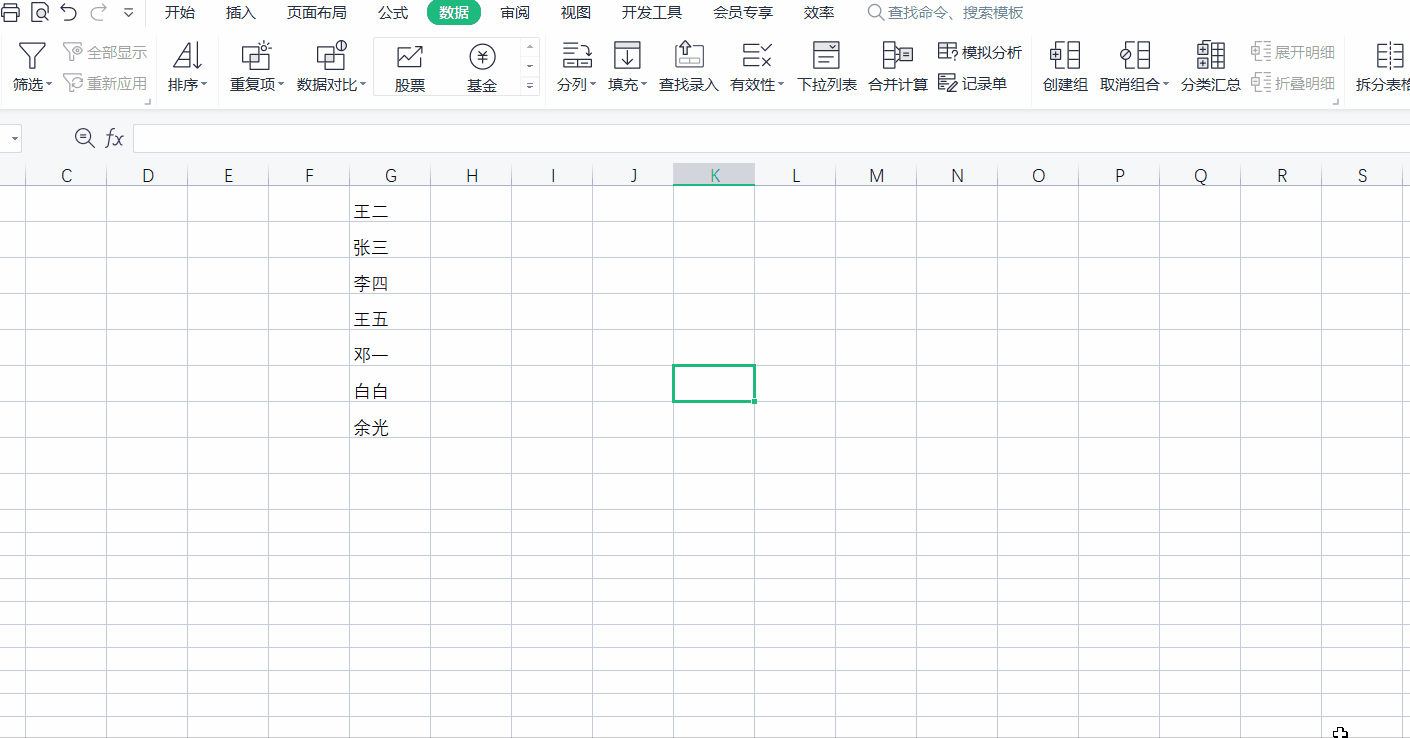
Task: Expand the 数据对比 dropdown
Action: click(x=363, y=85)
